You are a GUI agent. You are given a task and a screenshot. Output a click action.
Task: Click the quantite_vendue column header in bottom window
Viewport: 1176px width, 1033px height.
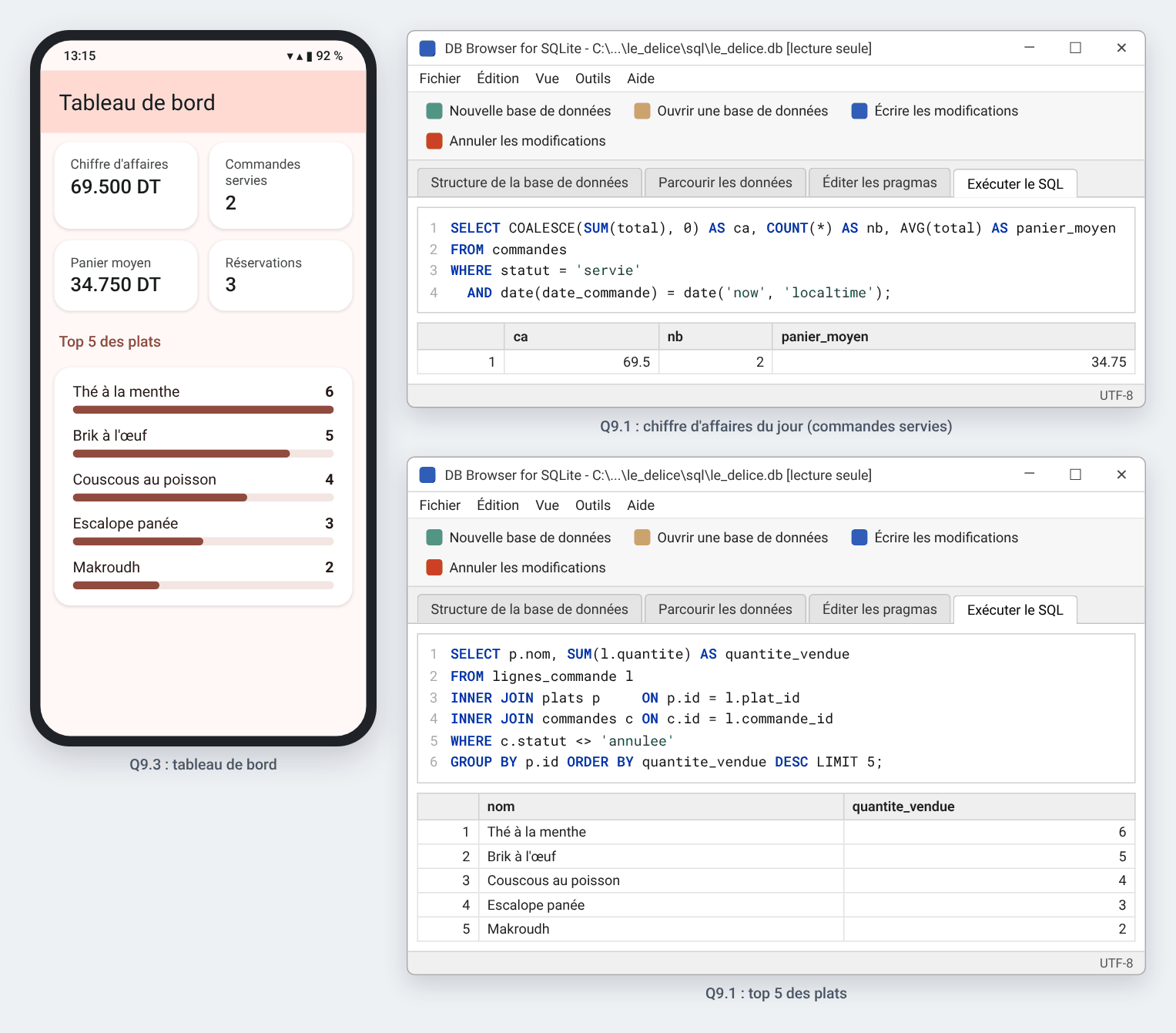[989, 807]
